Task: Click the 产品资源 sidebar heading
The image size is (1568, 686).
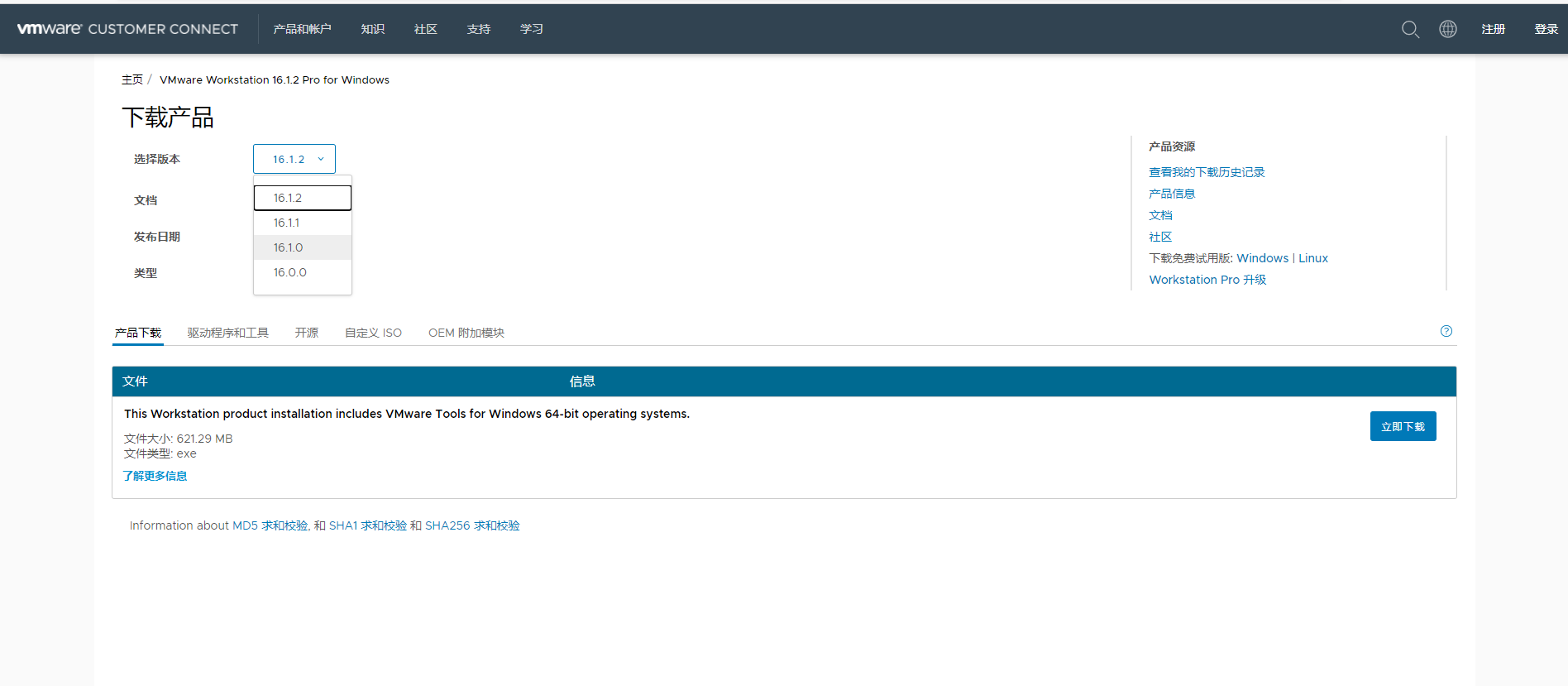Action: tap(1172, 146)
